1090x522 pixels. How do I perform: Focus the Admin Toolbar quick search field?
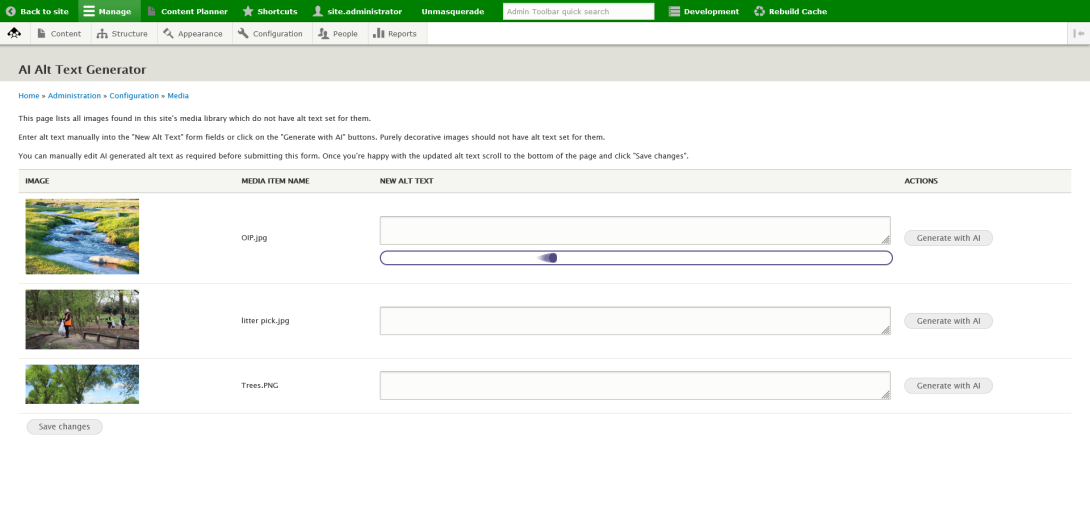click(x=578, y=11)
